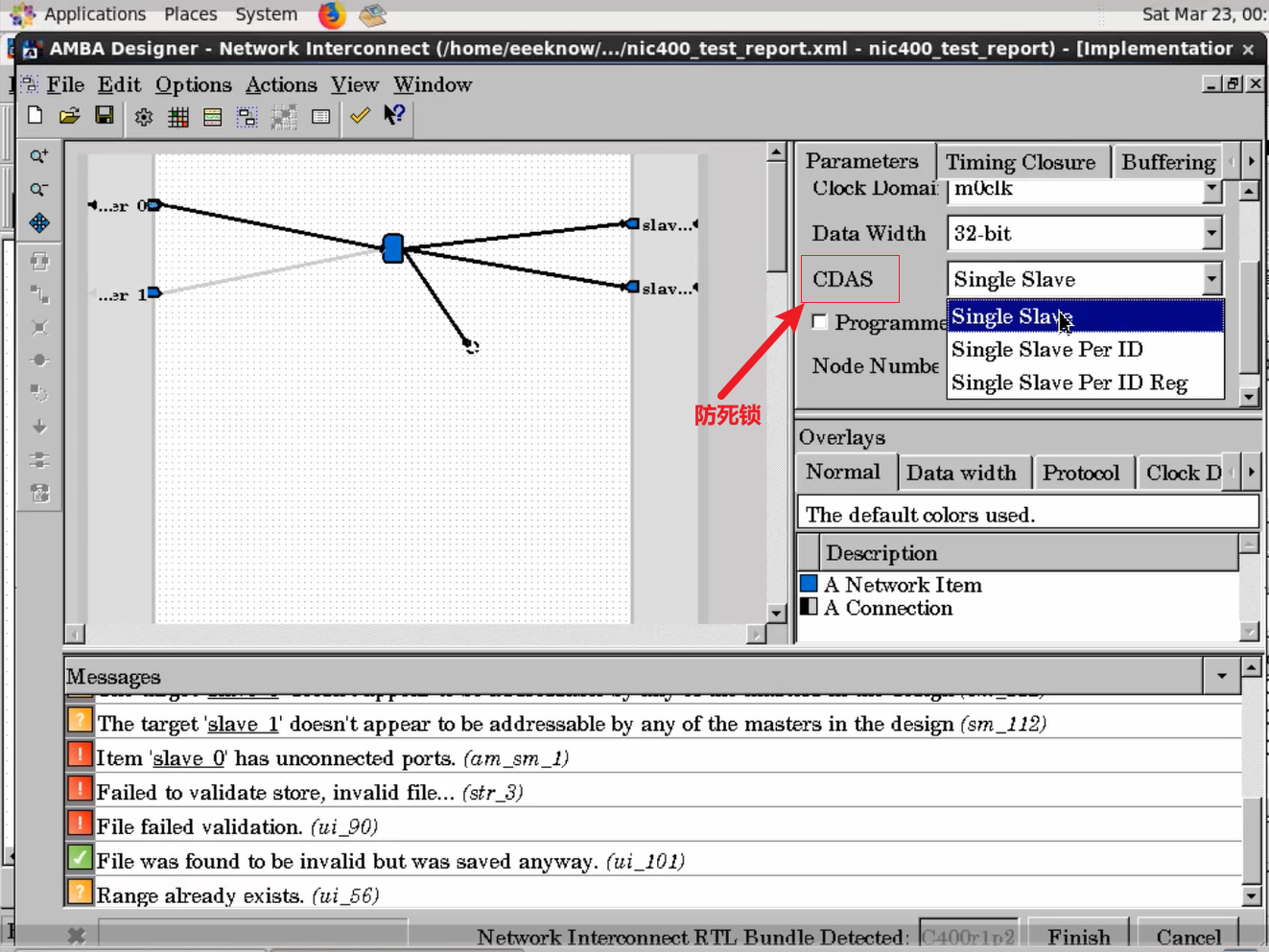
Task: Open the Places menu in top panel
Action: [191, 14]
